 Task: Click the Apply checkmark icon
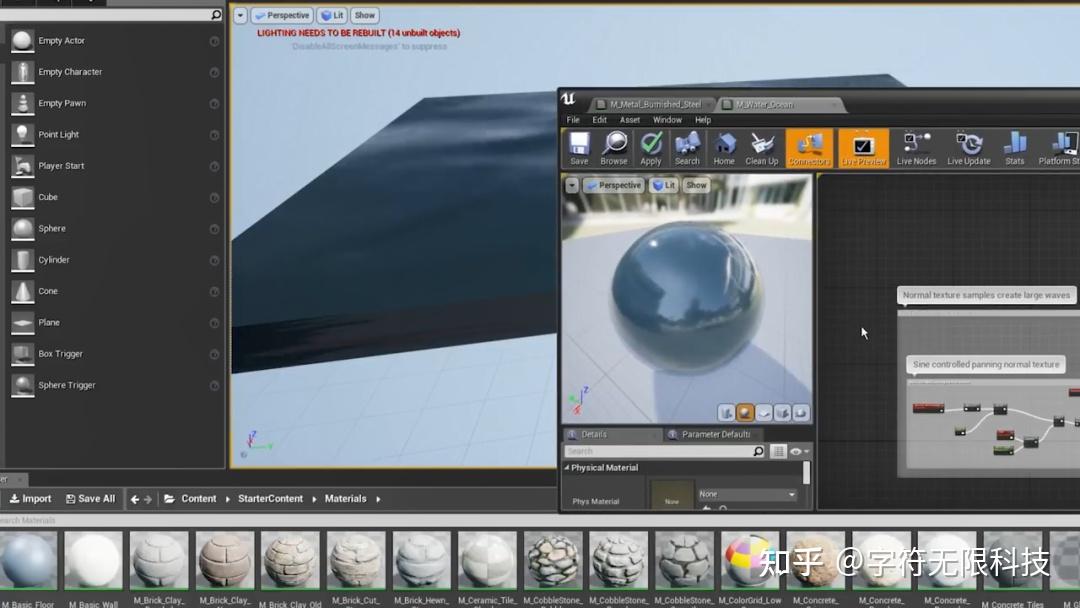(x=651, y=147)
